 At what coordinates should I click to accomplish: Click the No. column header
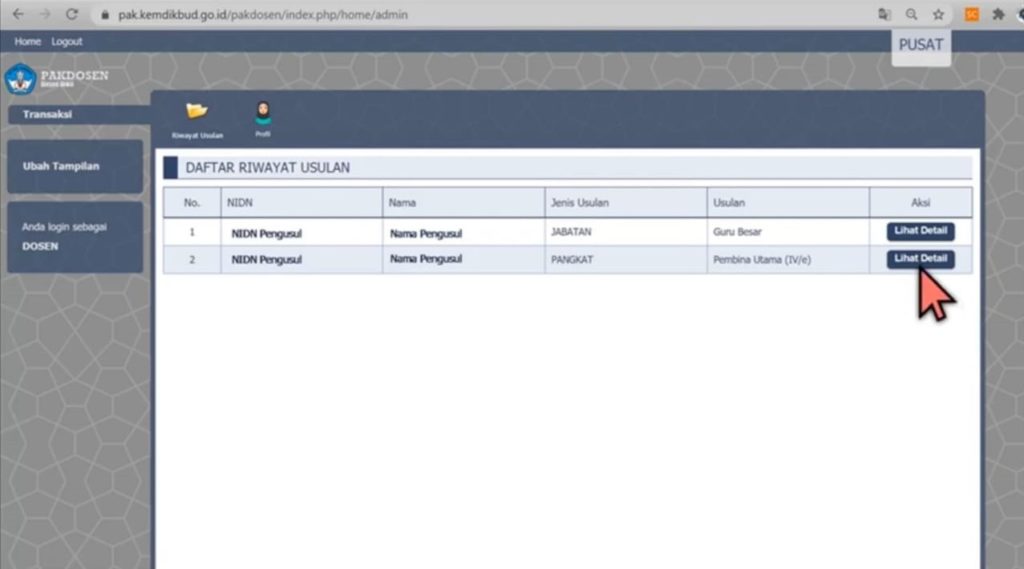(192, 203)
